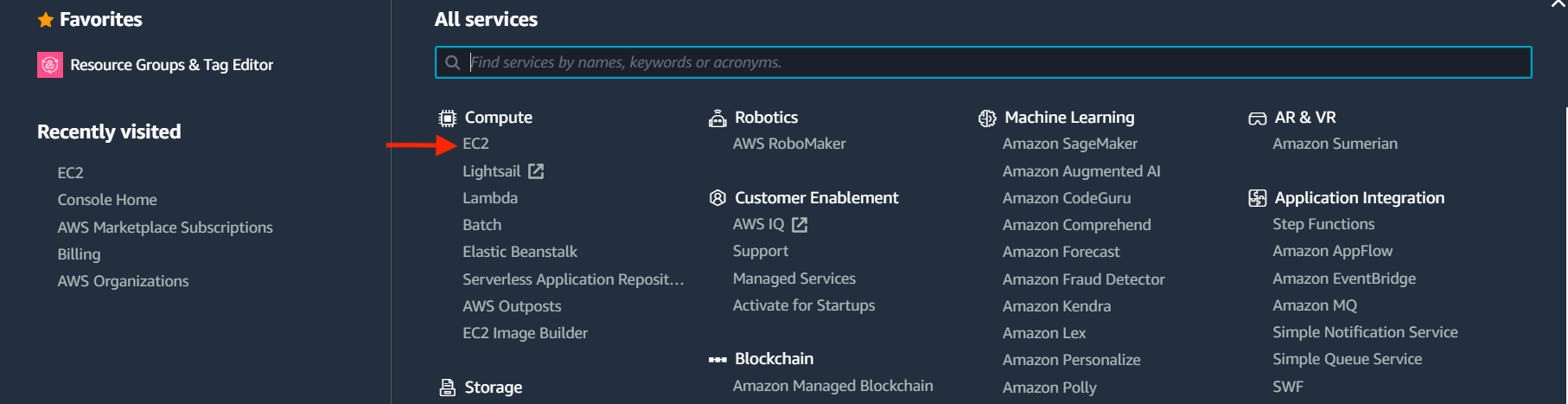Click the Blockchain category icon
Viewport: 1568px width, 404px height.
click(717, 359)
